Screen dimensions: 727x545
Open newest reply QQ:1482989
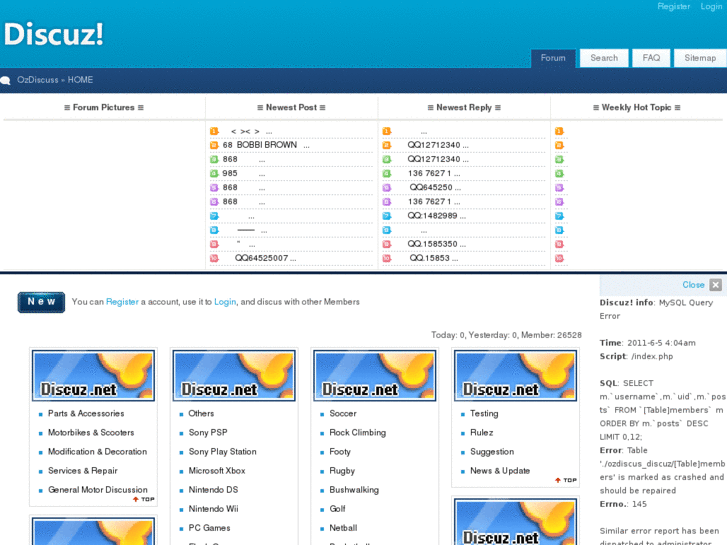(436, 216)
